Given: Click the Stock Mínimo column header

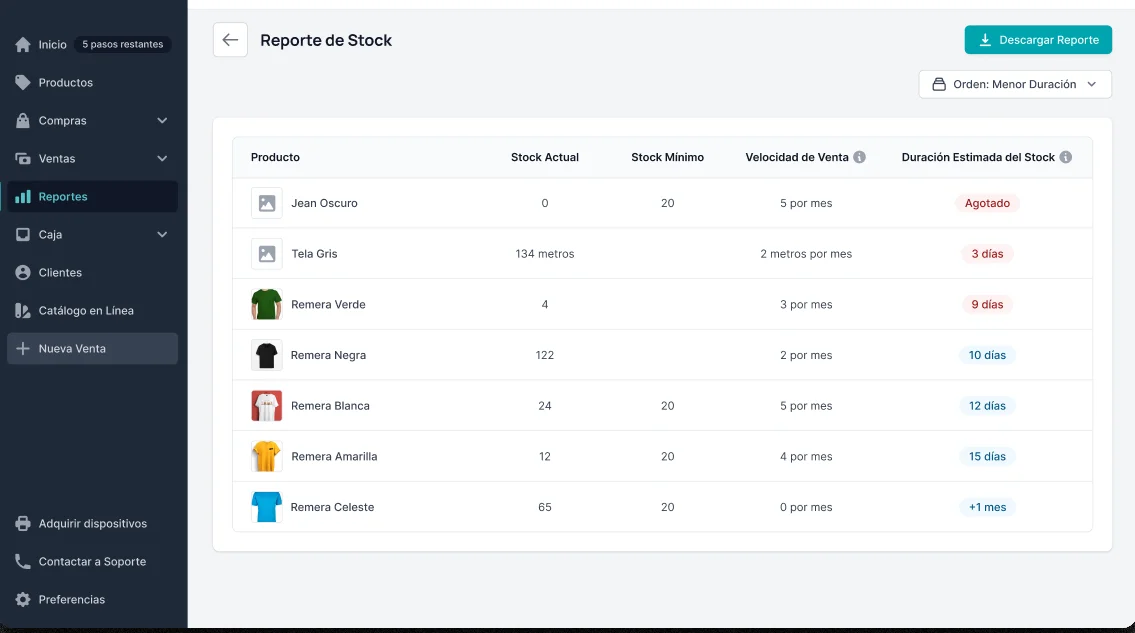Looking at the screenshot, I should click(x=667, y=157).
